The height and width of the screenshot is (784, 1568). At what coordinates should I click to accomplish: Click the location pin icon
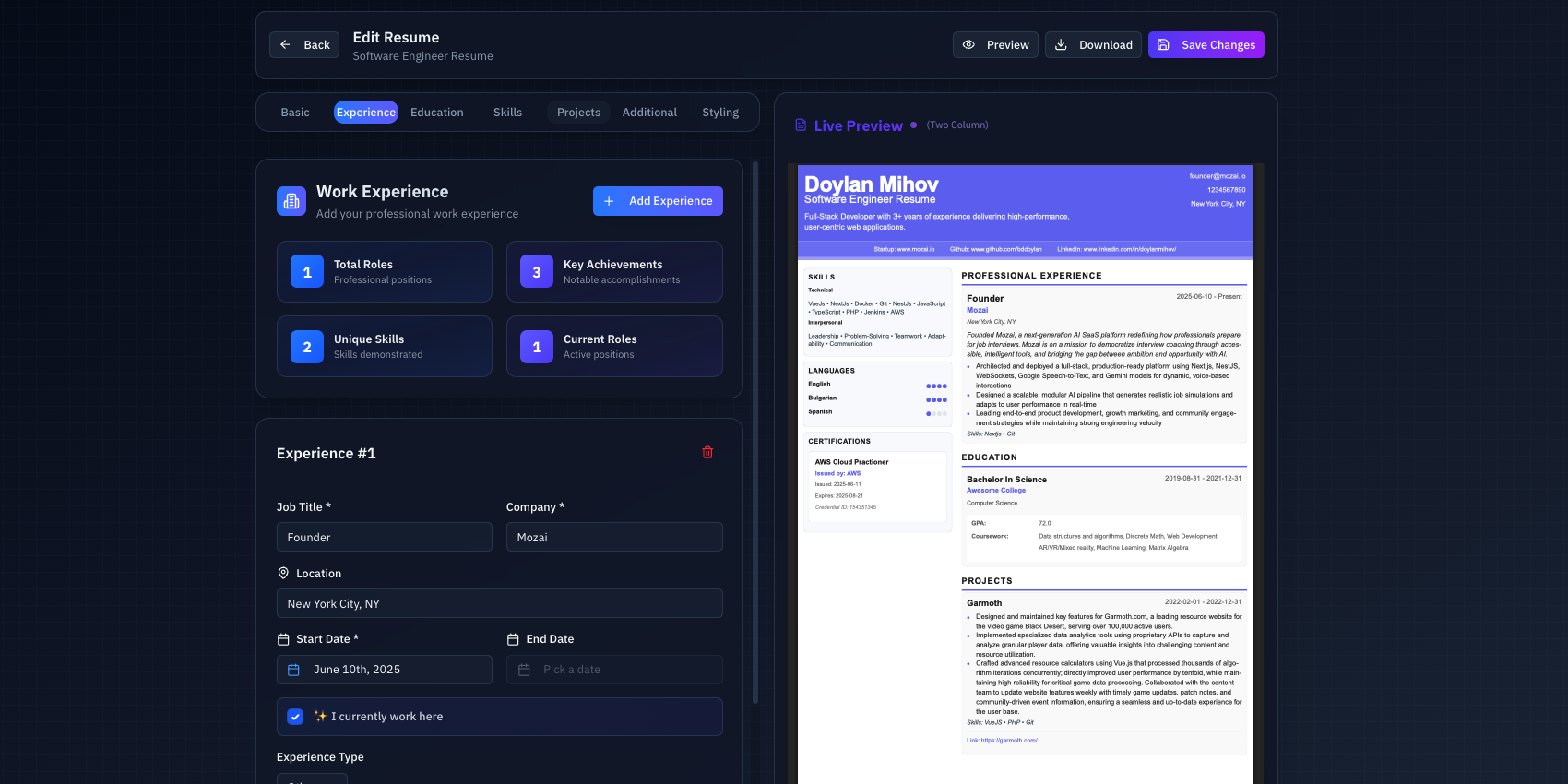click(x=283, y=573)
